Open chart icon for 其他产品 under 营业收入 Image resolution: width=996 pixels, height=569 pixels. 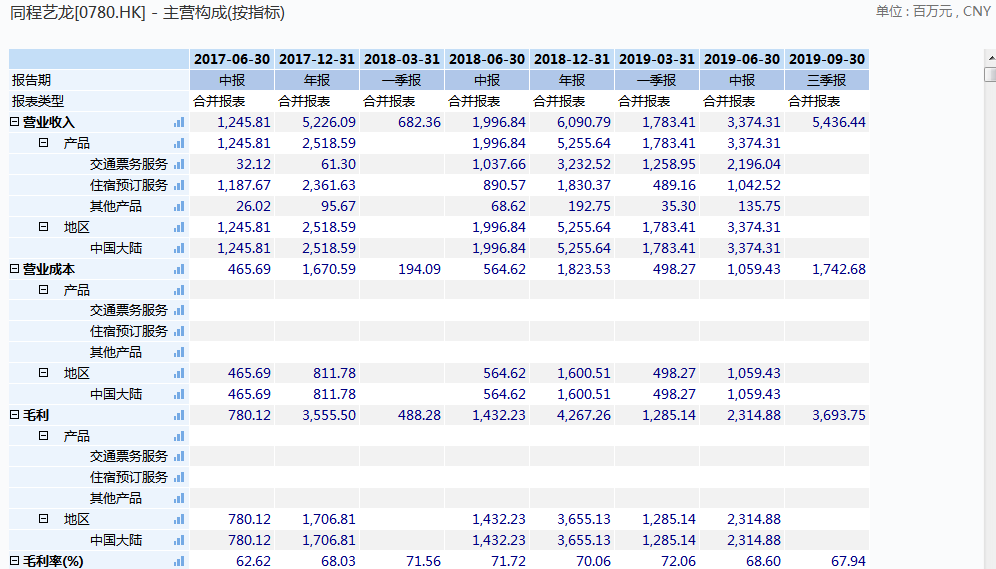[x=179, y=206]
